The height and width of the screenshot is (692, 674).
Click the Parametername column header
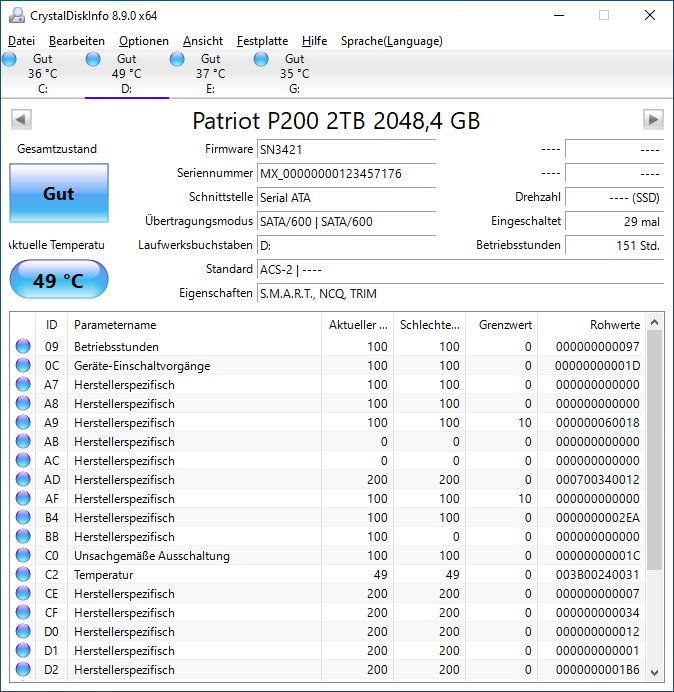(194, 325)
